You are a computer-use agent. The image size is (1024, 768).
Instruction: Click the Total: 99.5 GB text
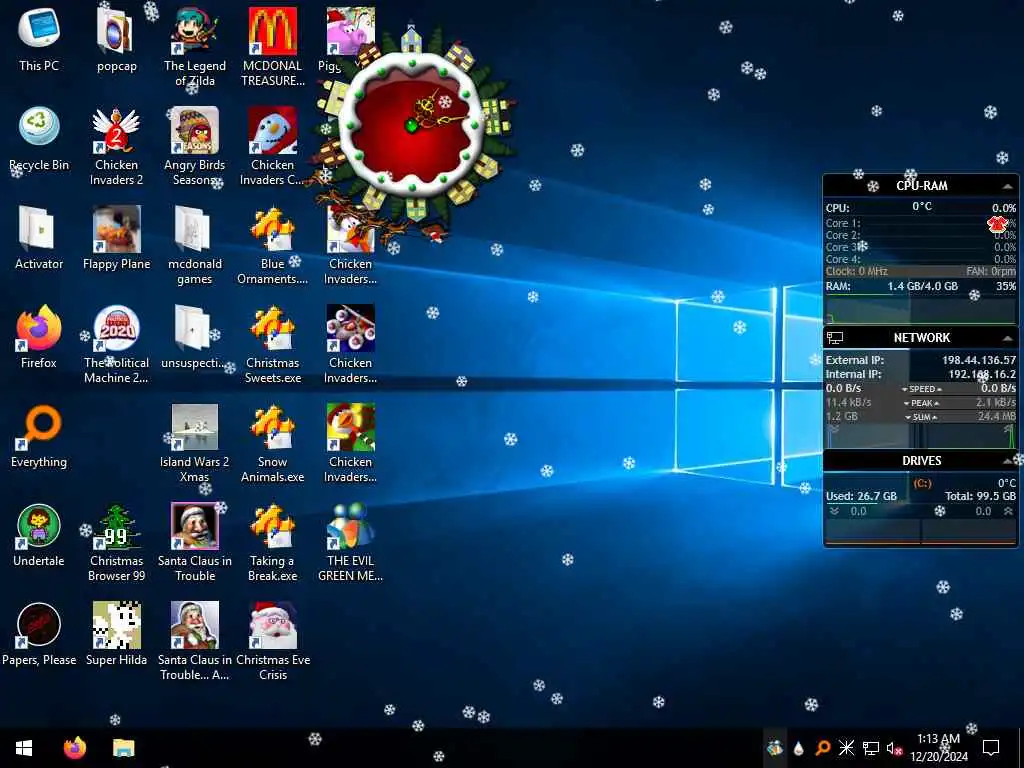(x=980, y=496)
